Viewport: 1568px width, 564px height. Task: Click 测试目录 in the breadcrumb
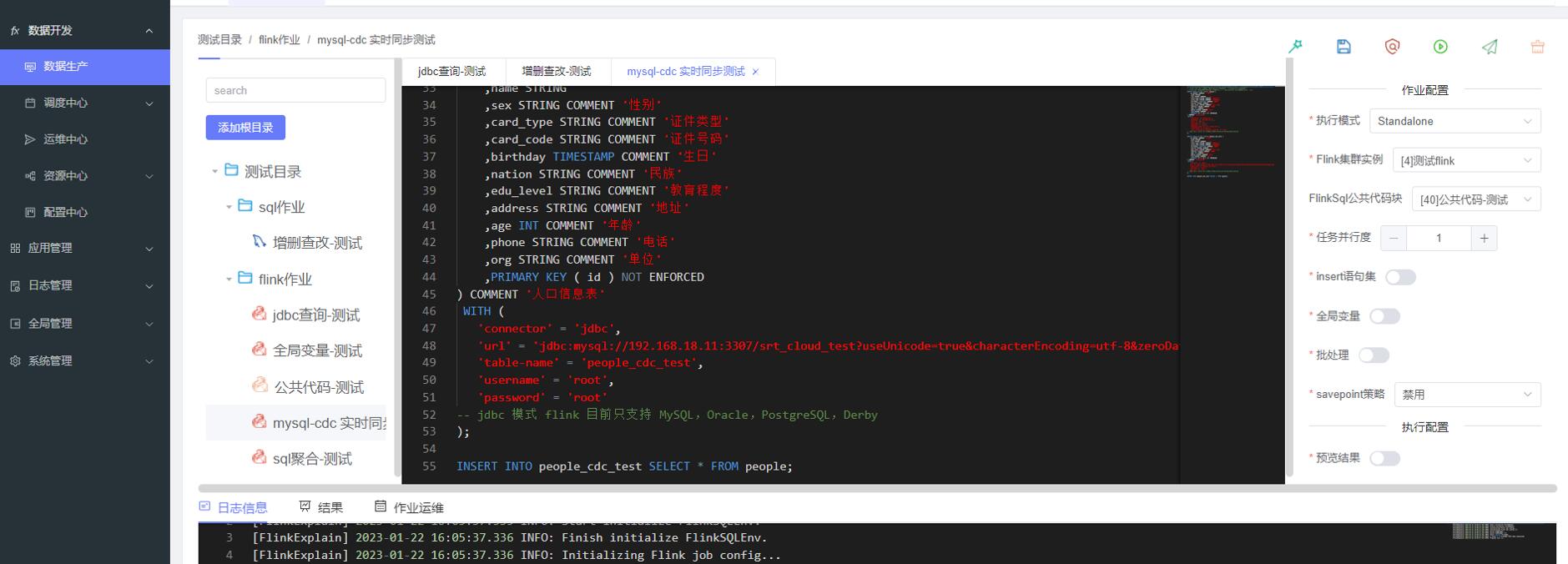tap(219, 40)
